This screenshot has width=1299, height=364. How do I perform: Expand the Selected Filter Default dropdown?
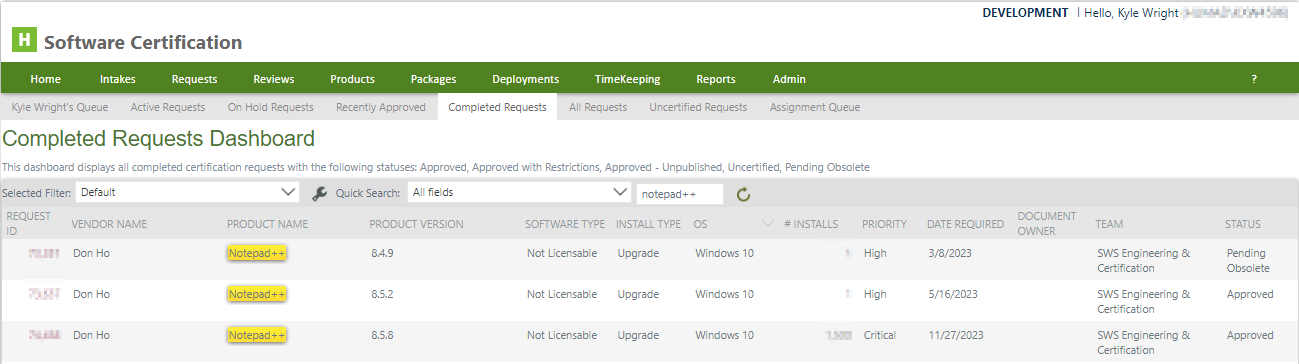coord(188,192)
